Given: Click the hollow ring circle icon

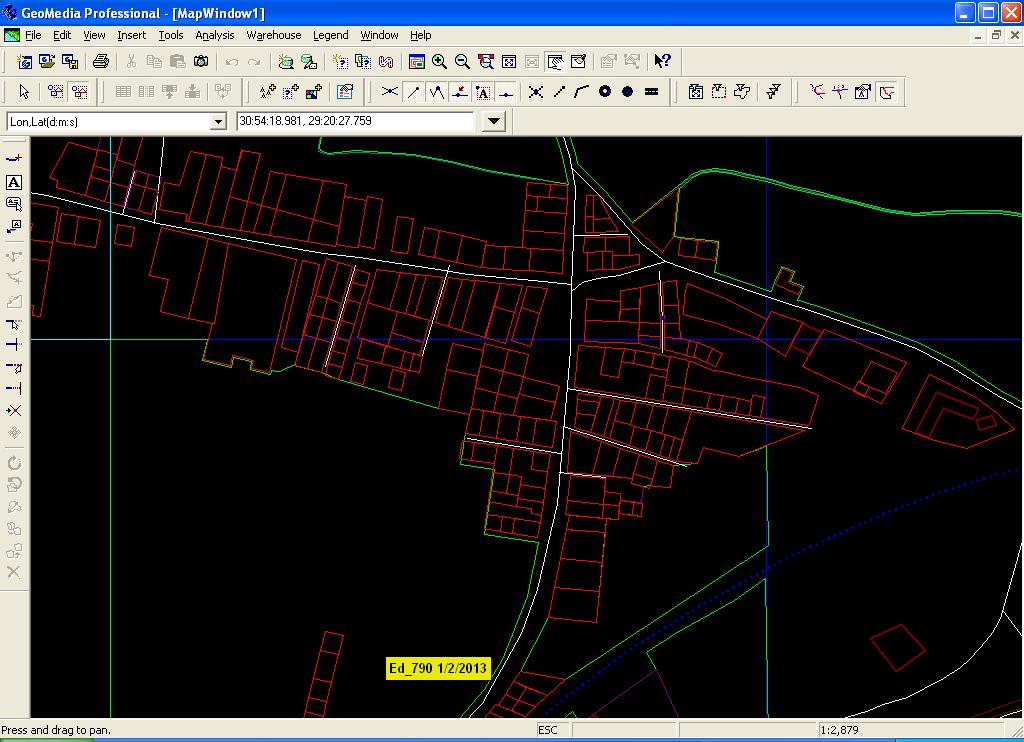Looking at the screenshot, I should tap(605, 92).
